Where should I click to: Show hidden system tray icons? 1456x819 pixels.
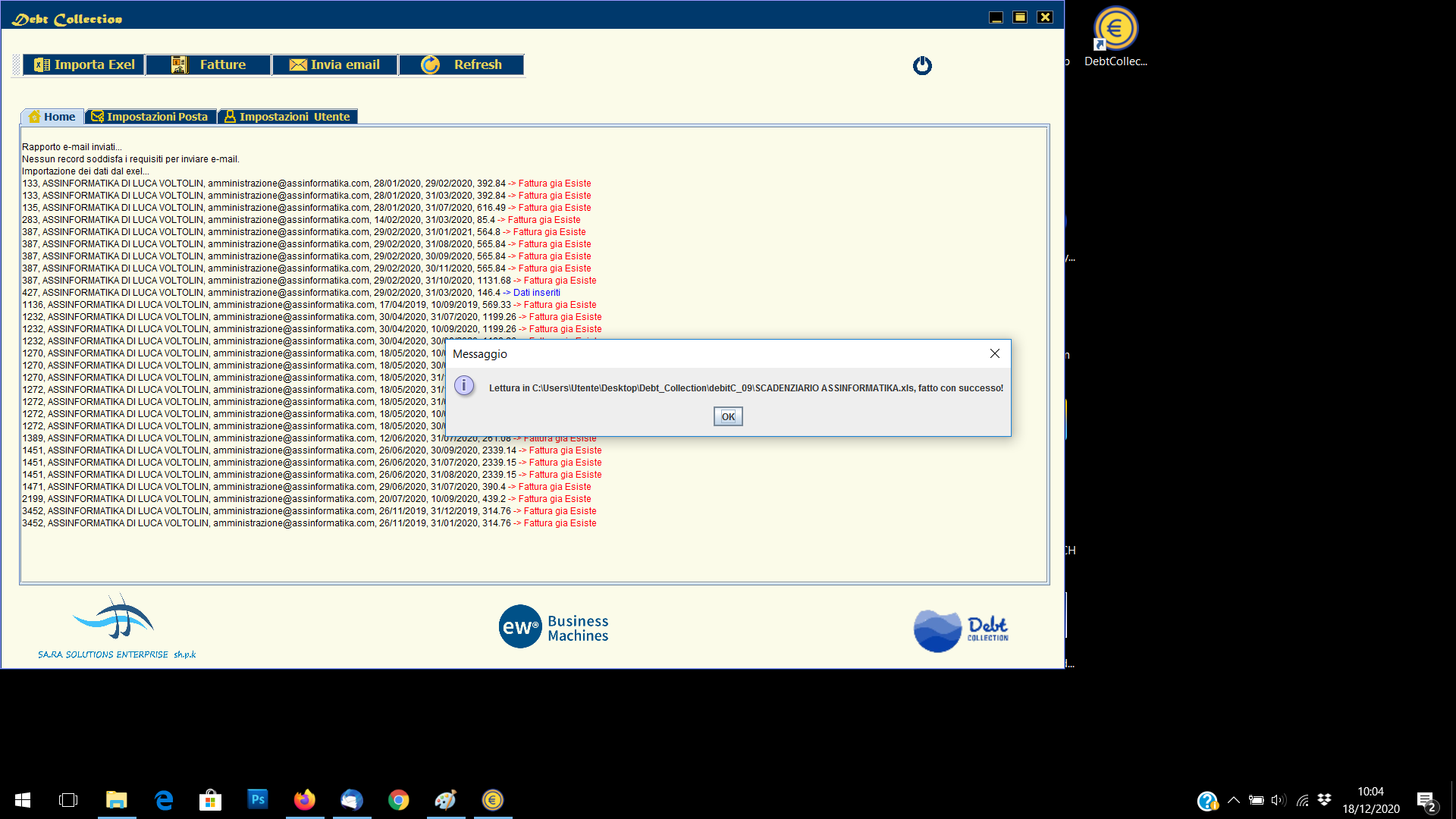click(x=1234, y=800)
